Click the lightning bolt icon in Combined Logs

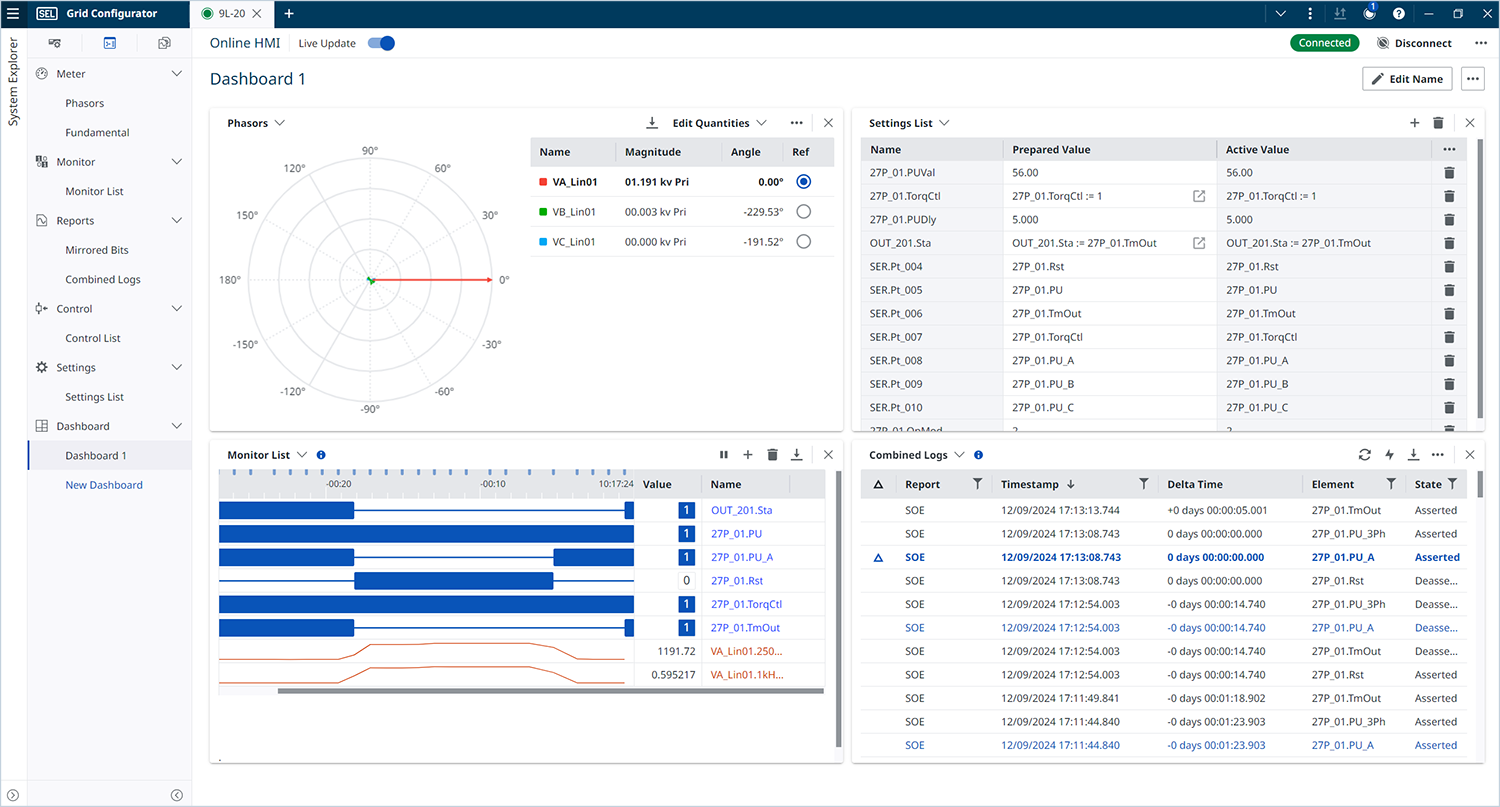(1389, 455)
